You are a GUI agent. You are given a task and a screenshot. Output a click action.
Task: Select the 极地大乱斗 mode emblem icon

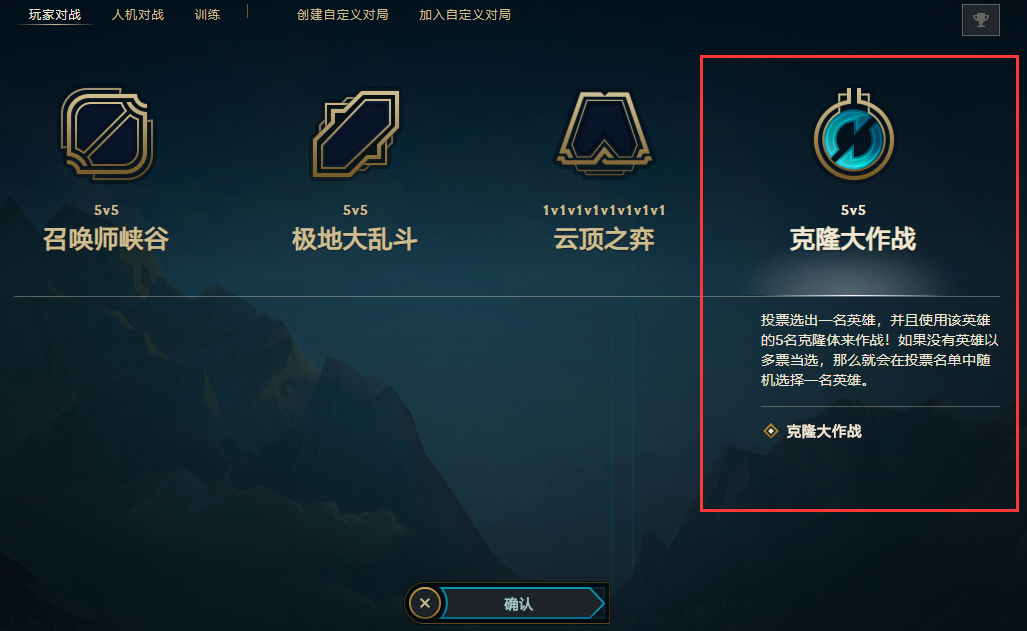coord(356,134)
